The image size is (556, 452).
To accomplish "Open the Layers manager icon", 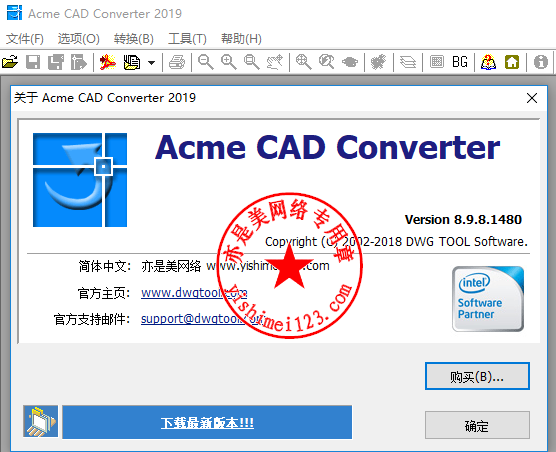I will coord(408,62).
